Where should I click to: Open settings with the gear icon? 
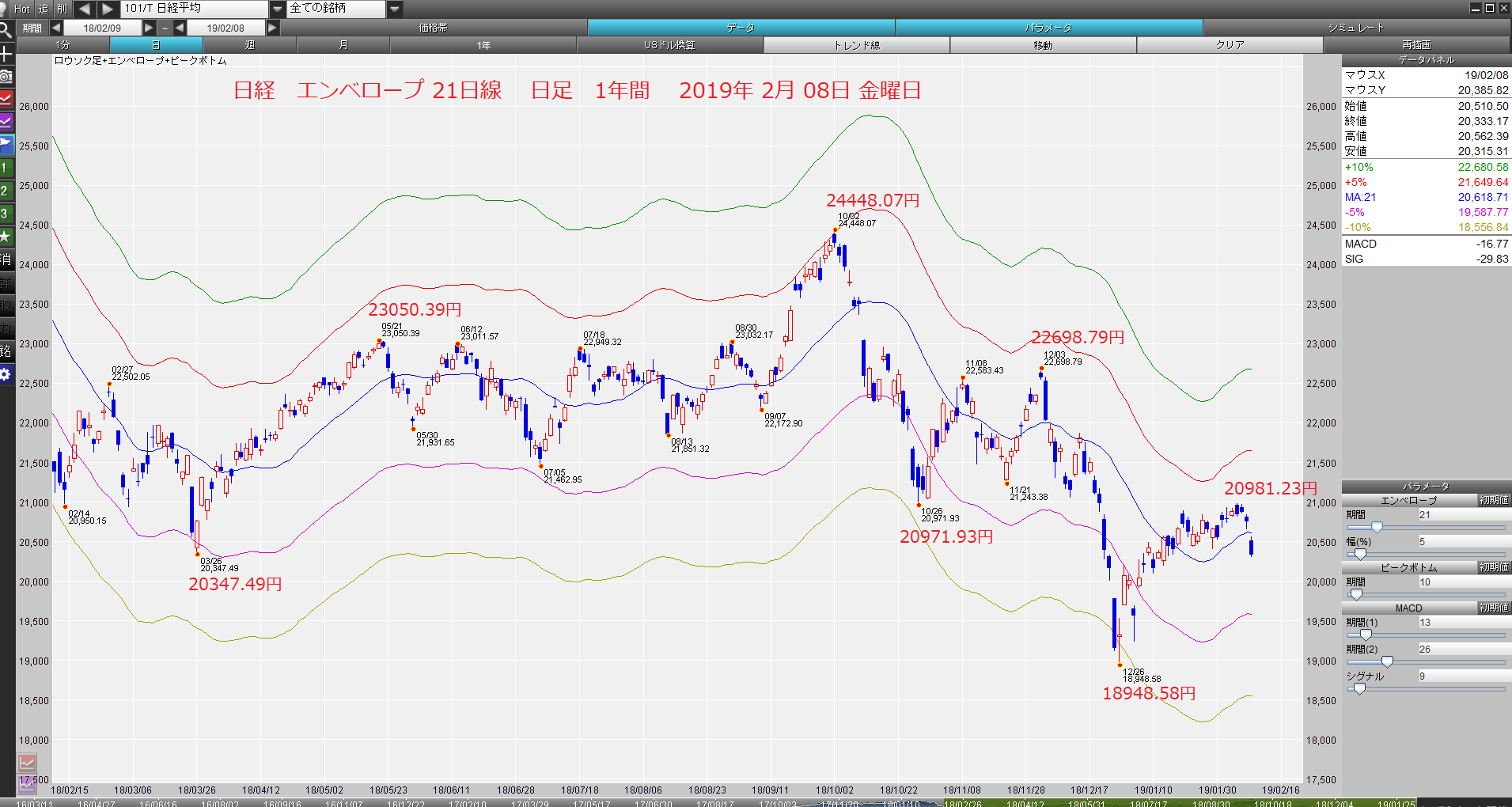6,374
